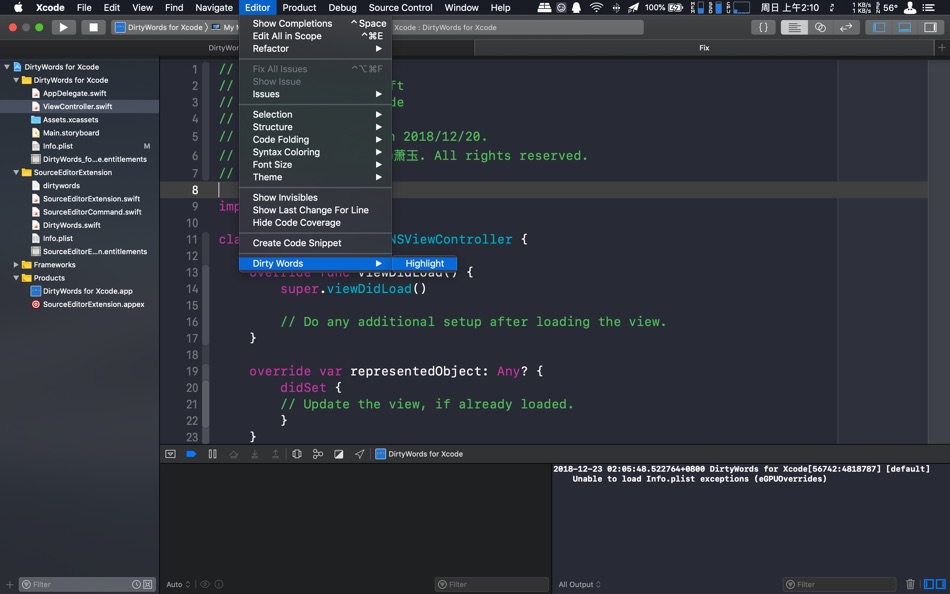Viewport: 950px width, 594px height.
Task: Toggle the Inspectors (right) panel
Action: coord(929,27)
